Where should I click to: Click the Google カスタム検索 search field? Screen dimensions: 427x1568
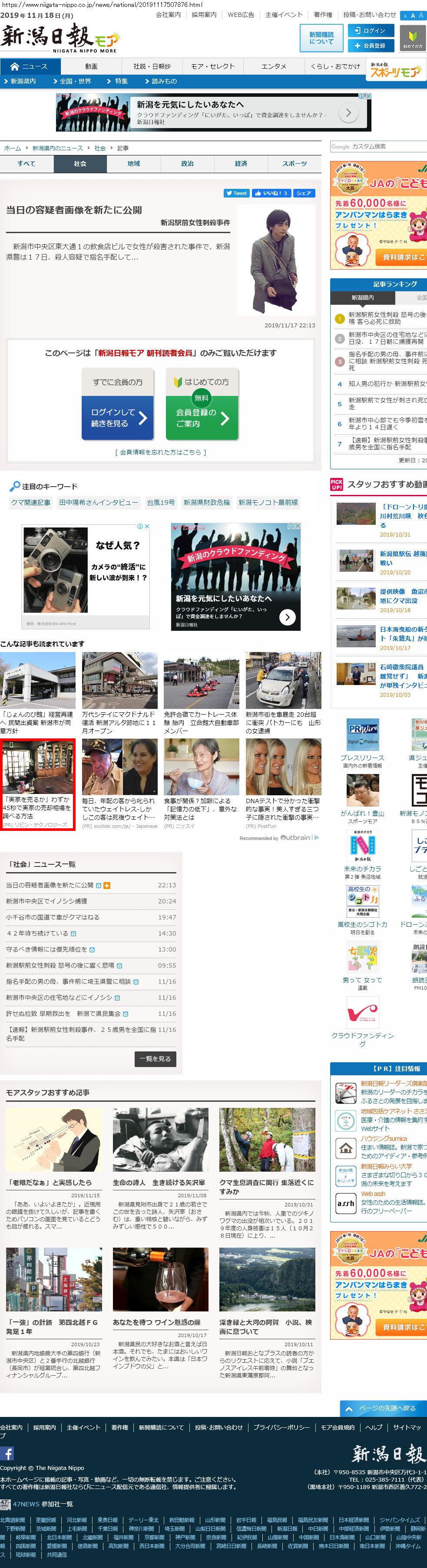377,147
